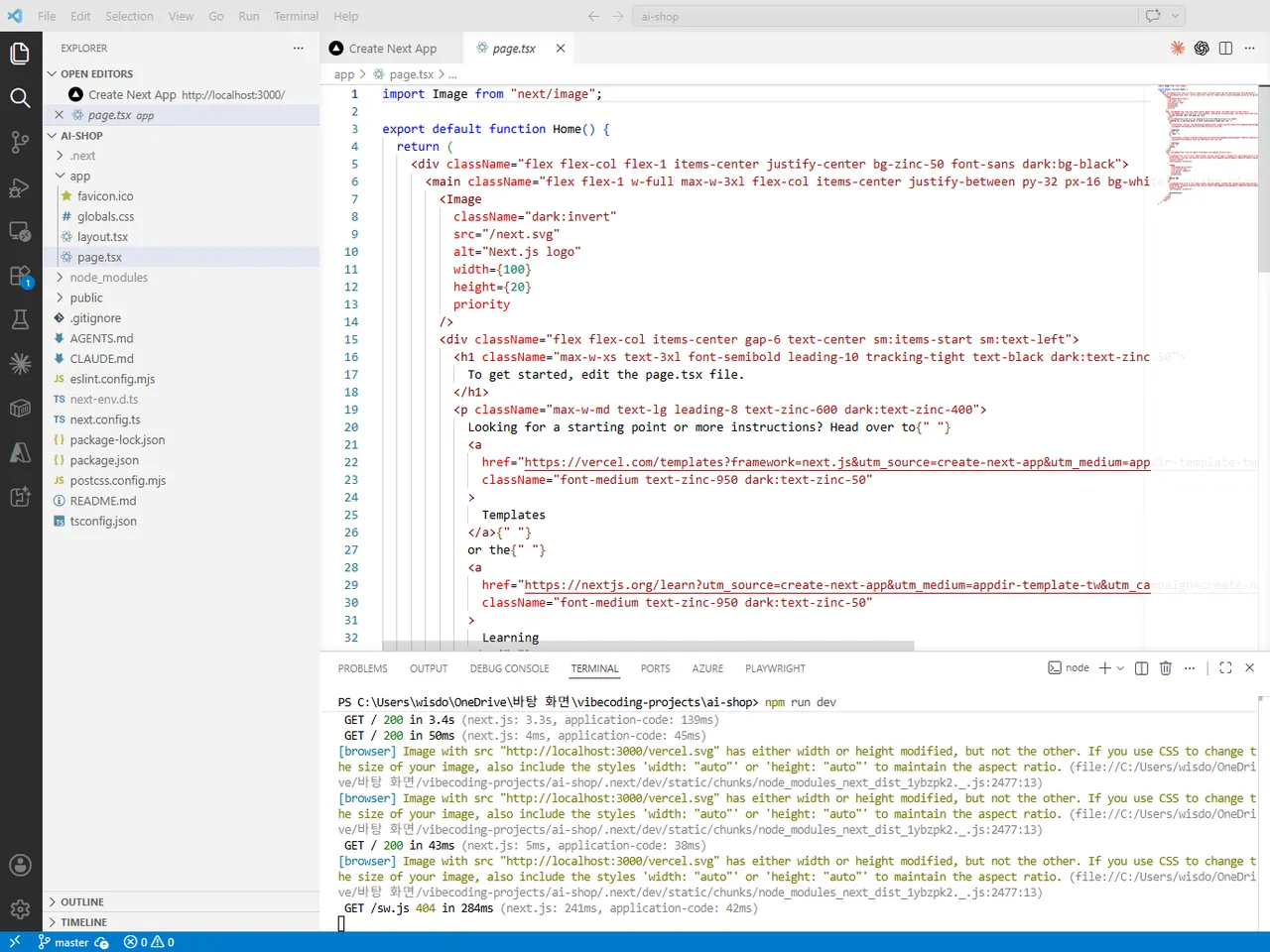Click the ChatGPT icon in the editor toolbar

tap(1202, 48)
